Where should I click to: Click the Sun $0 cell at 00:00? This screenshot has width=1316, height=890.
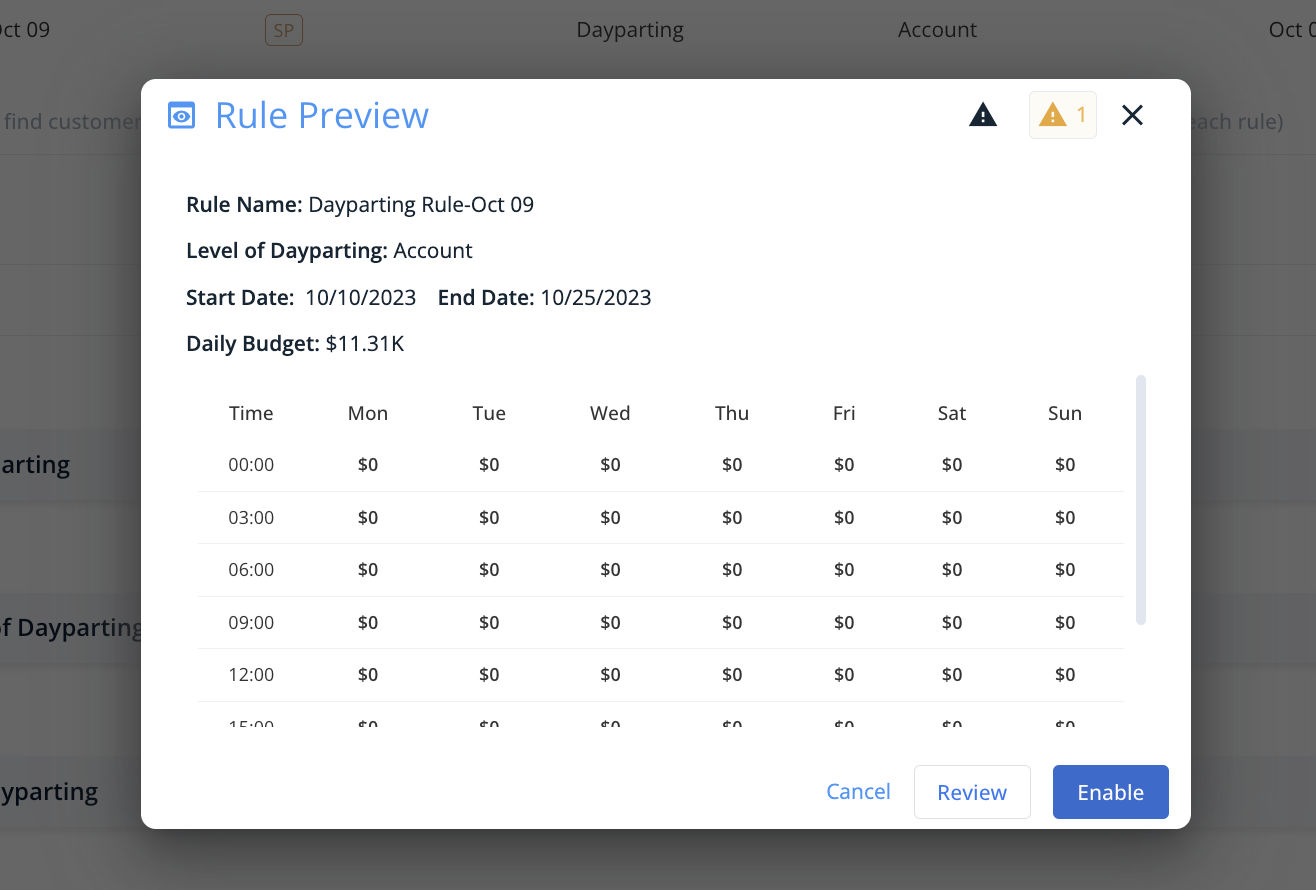(1065, 465)
